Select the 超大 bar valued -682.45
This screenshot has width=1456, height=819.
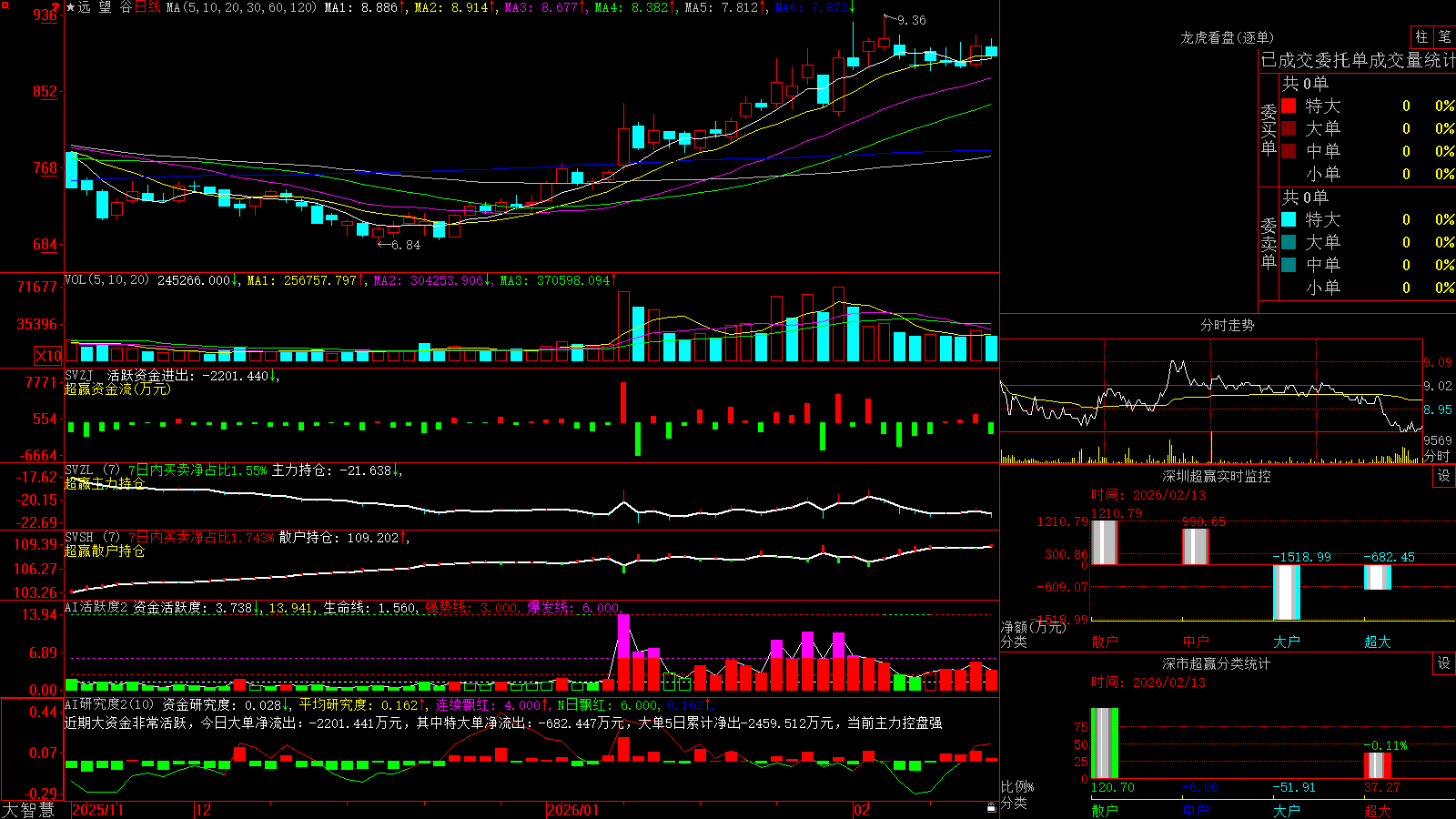(x=1378, y=577)
